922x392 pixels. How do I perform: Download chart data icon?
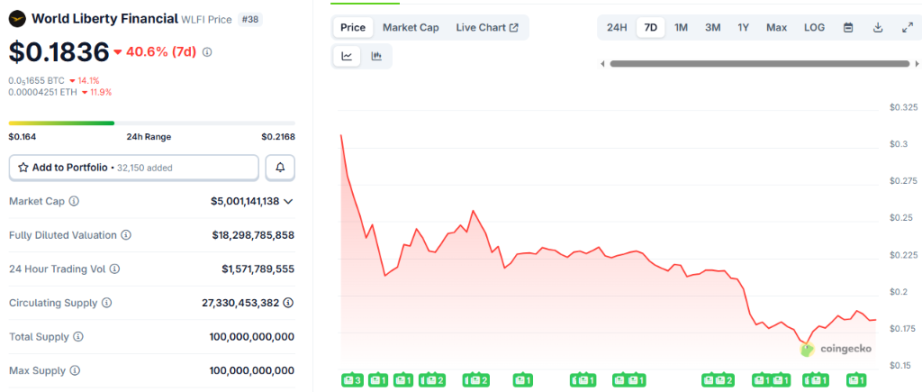pyautogui.click(x=878, y=28)
